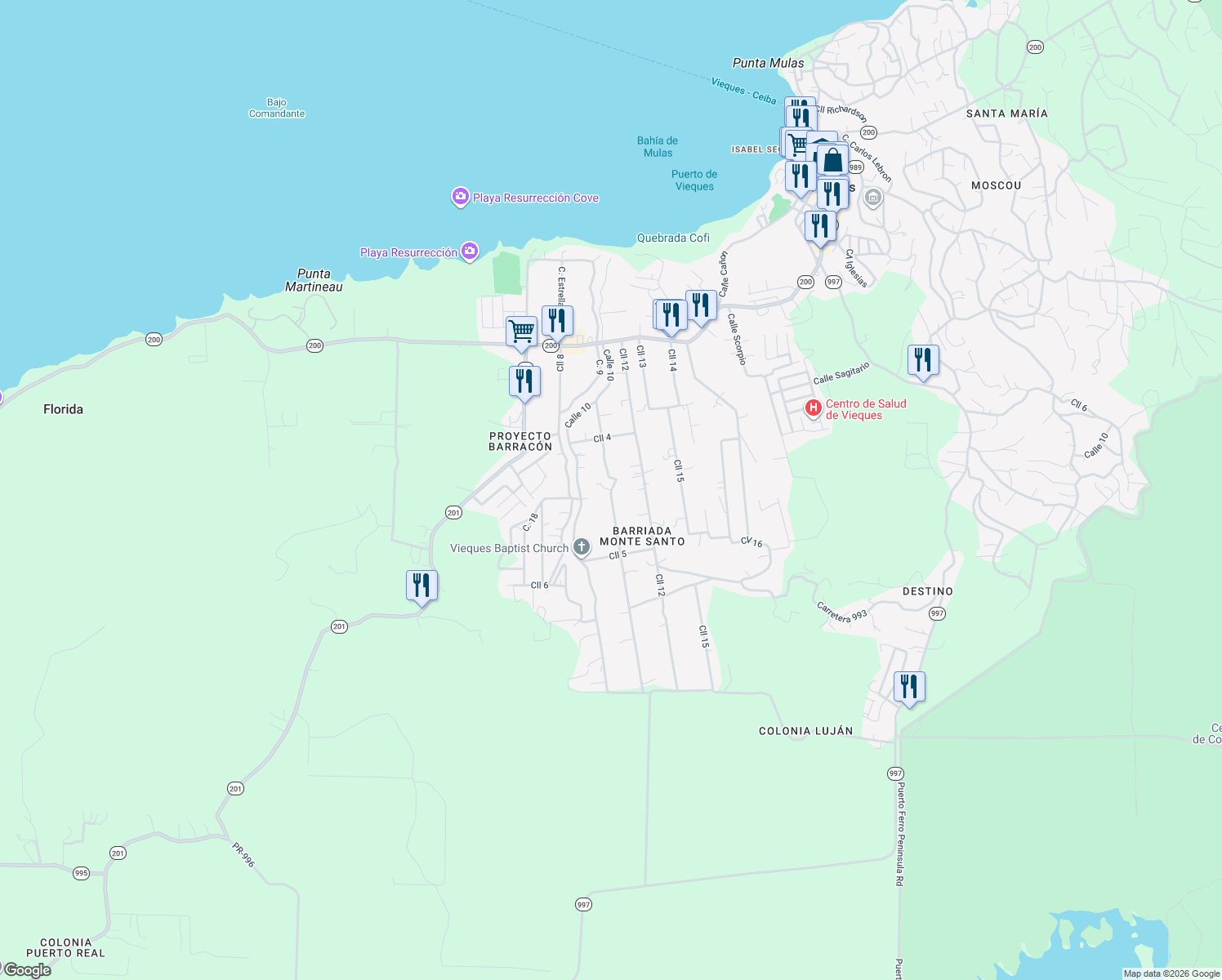Select the restaurant marker near Proyecto Barracón
This screenshot has width=1222, height=980.
point(525,378)
